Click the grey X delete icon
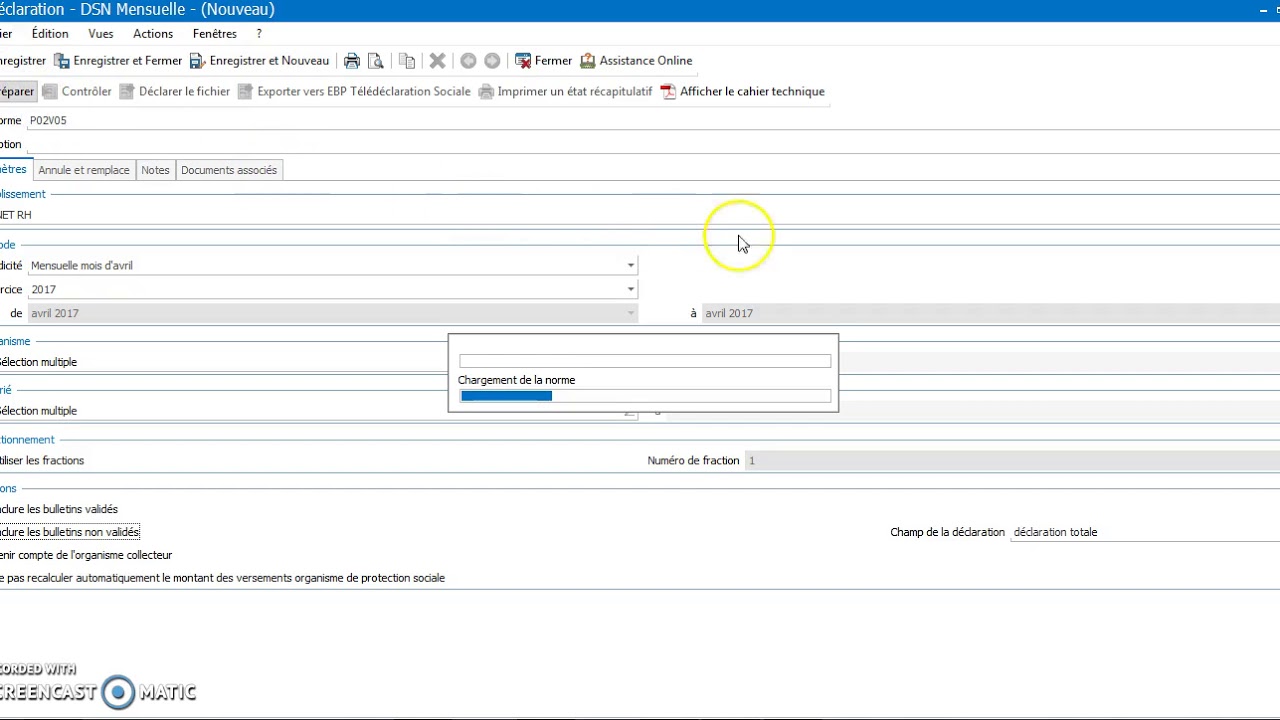 coord(437,61)
